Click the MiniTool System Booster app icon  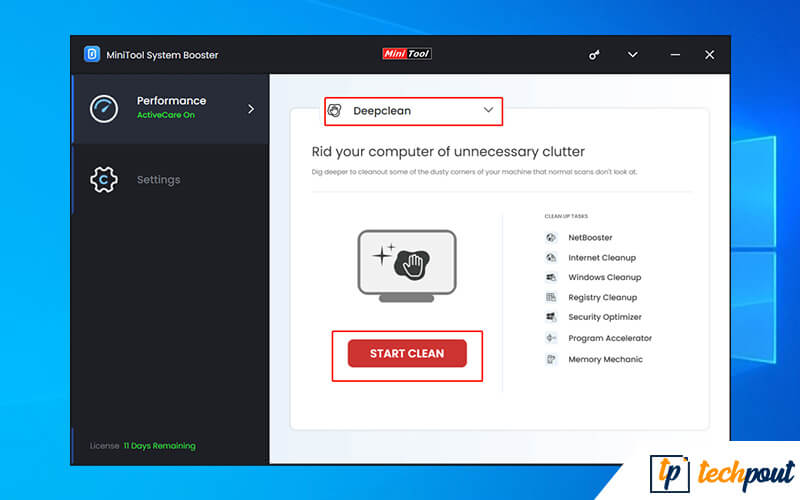tap(92, 54)
